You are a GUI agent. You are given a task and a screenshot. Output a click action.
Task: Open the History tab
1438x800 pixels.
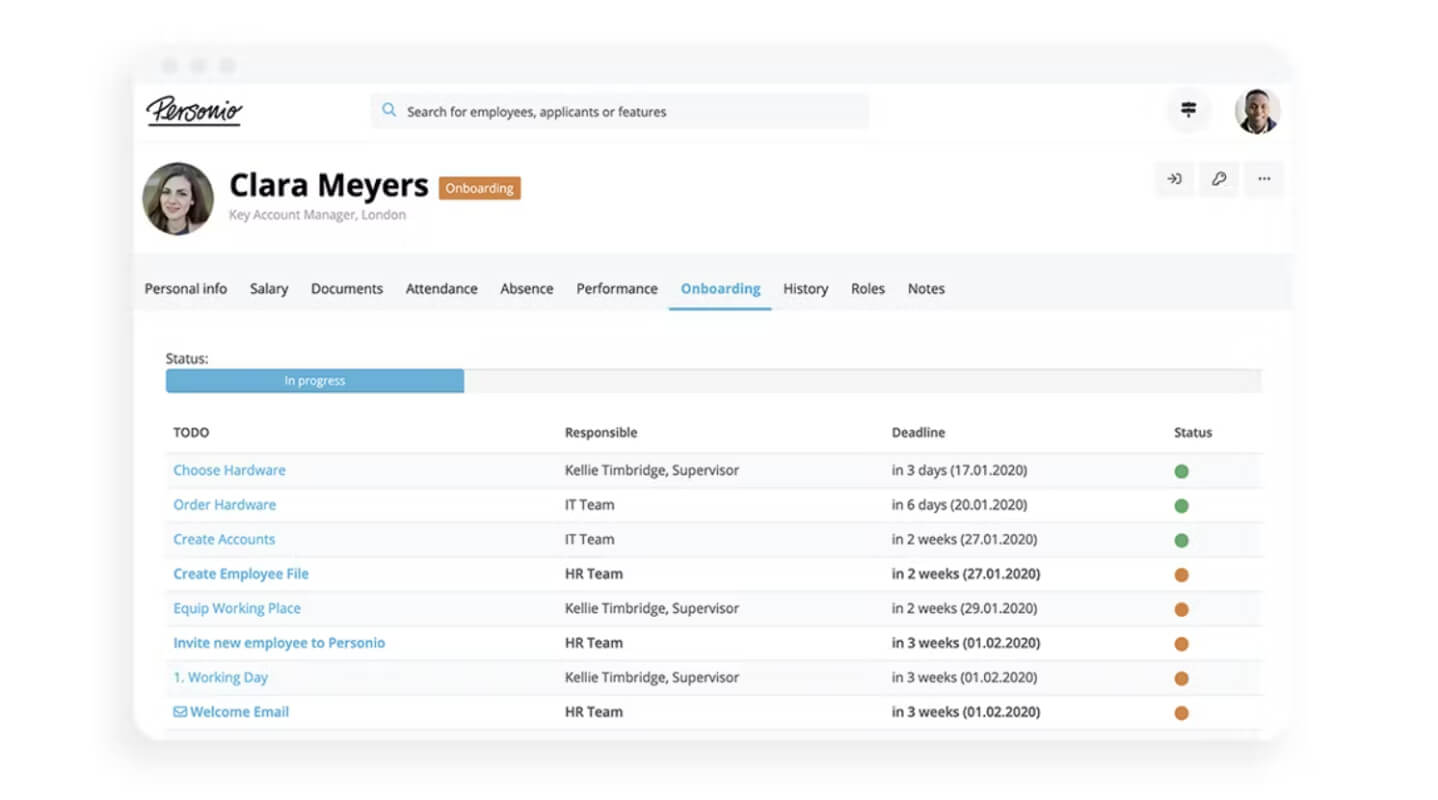[805, 288]
